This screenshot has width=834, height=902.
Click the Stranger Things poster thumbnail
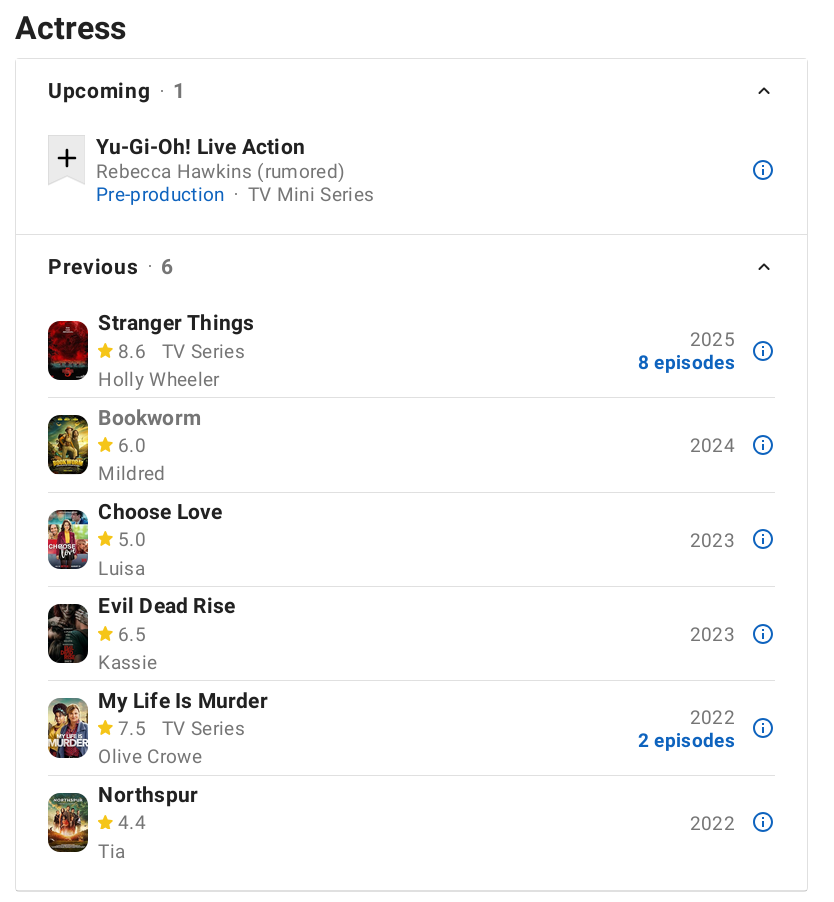pyautogui.click(x=68, y=351)
